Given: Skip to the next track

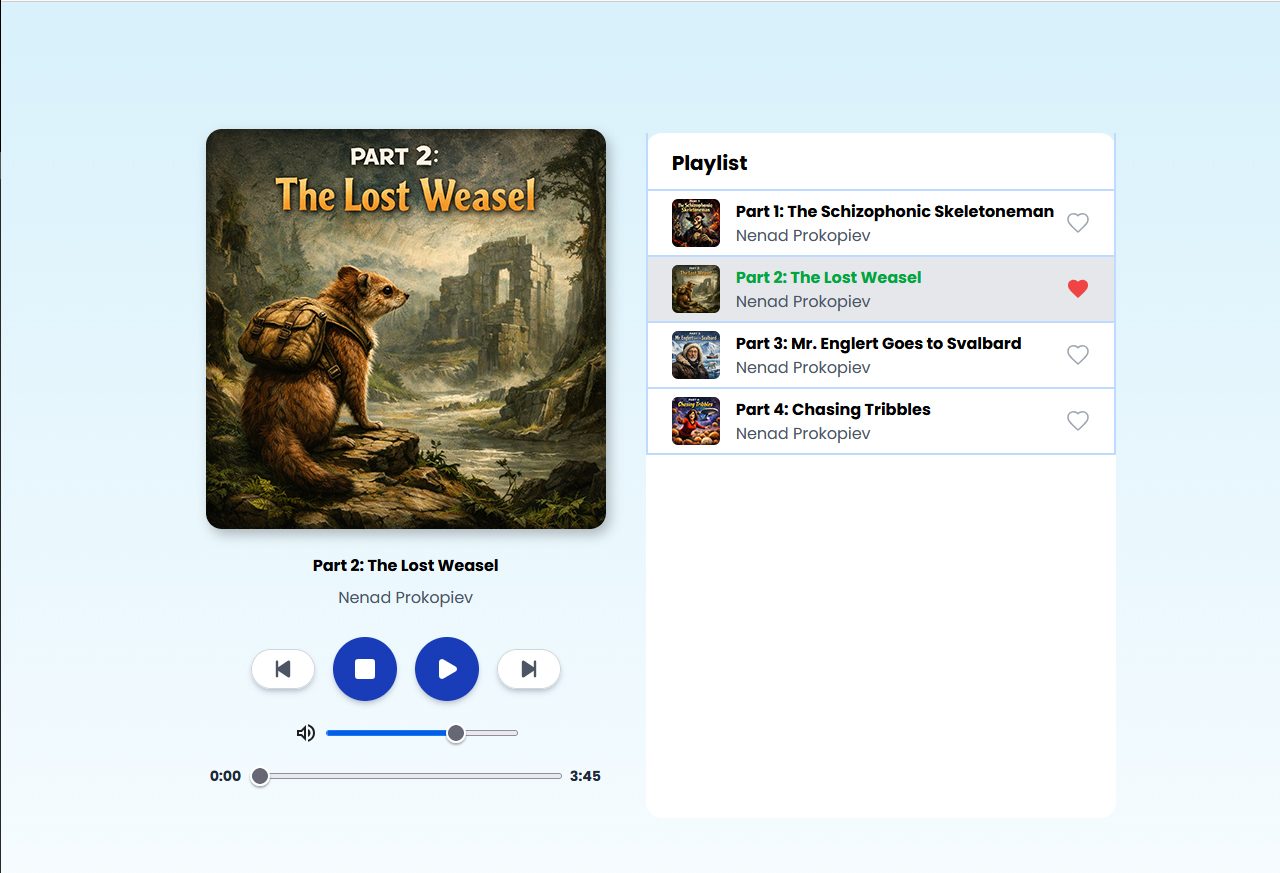Looking at the screenshot, I should coord(529,669).
